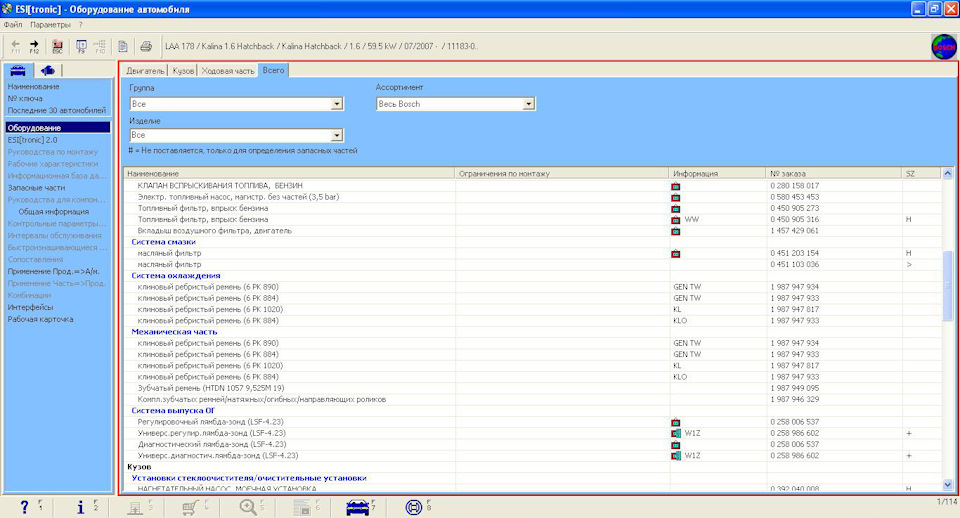
Task: Open info icon for КЛАПАН ВПРЫСКИВАНИЯ ТОПЛИВА row
Action: [x=675, y=186]
